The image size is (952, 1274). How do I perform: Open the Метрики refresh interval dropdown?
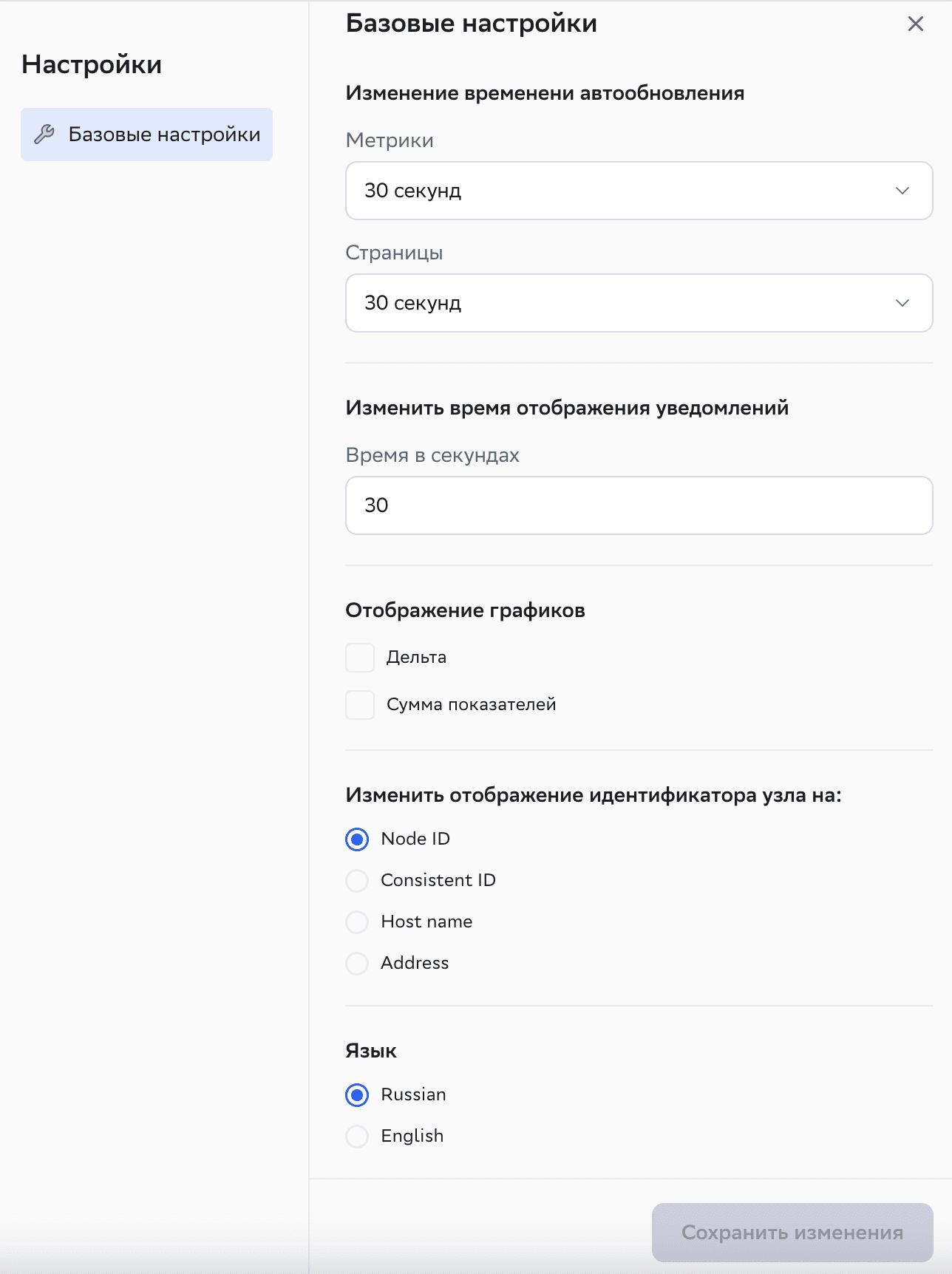pos(639,191)
